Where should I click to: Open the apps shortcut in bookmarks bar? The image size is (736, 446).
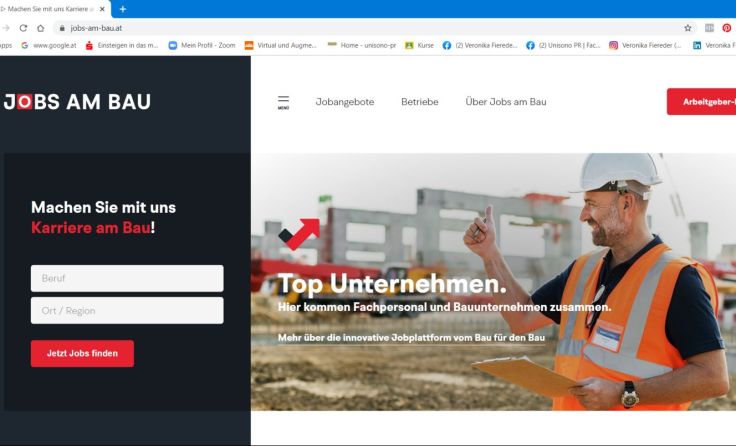pyautogui.click(x=6, y=46)
